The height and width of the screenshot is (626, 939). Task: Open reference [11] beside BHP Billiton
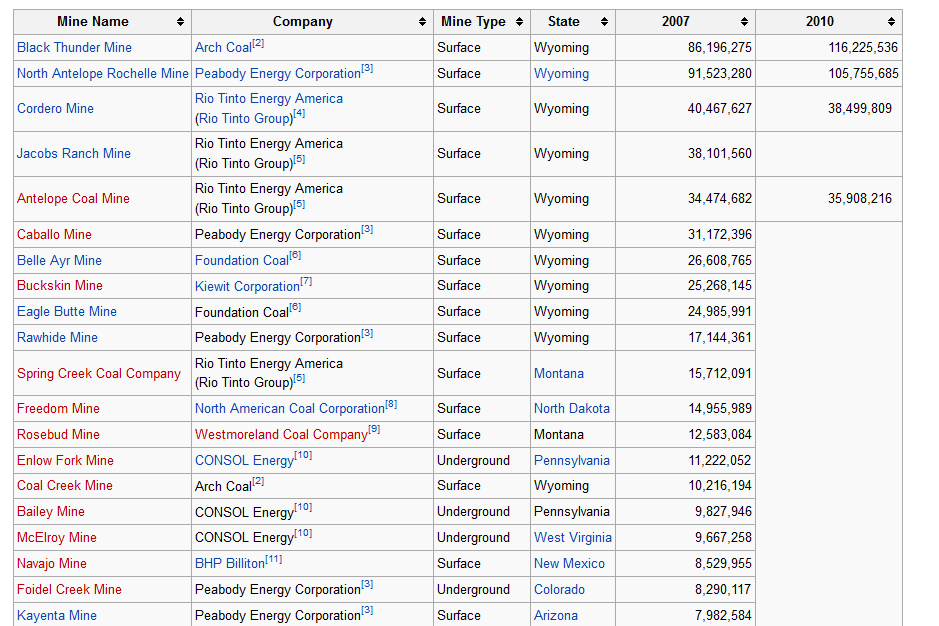click(274, 559)
